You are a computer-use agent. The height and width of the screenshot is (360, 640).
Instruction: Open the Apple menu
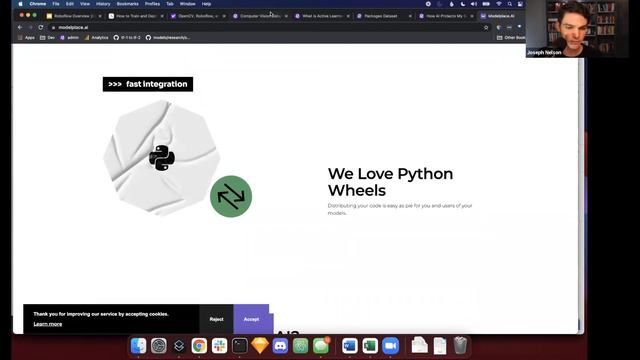click(20, 4)
